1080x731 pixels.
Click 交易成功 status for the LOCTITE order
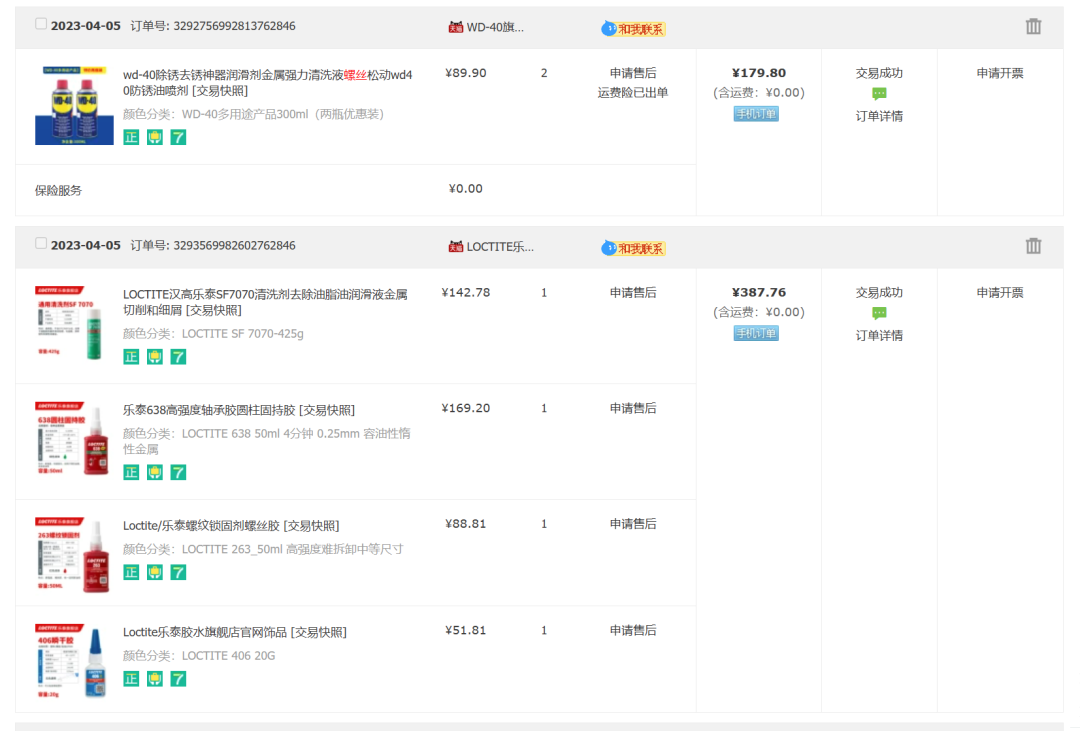(x=879, y=293)
